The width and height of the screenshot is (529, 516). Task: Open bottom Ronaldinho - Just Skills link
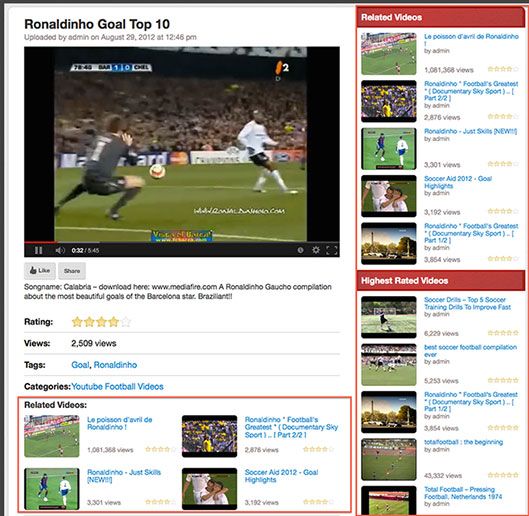pyautogui.click(x=124, y=476)
